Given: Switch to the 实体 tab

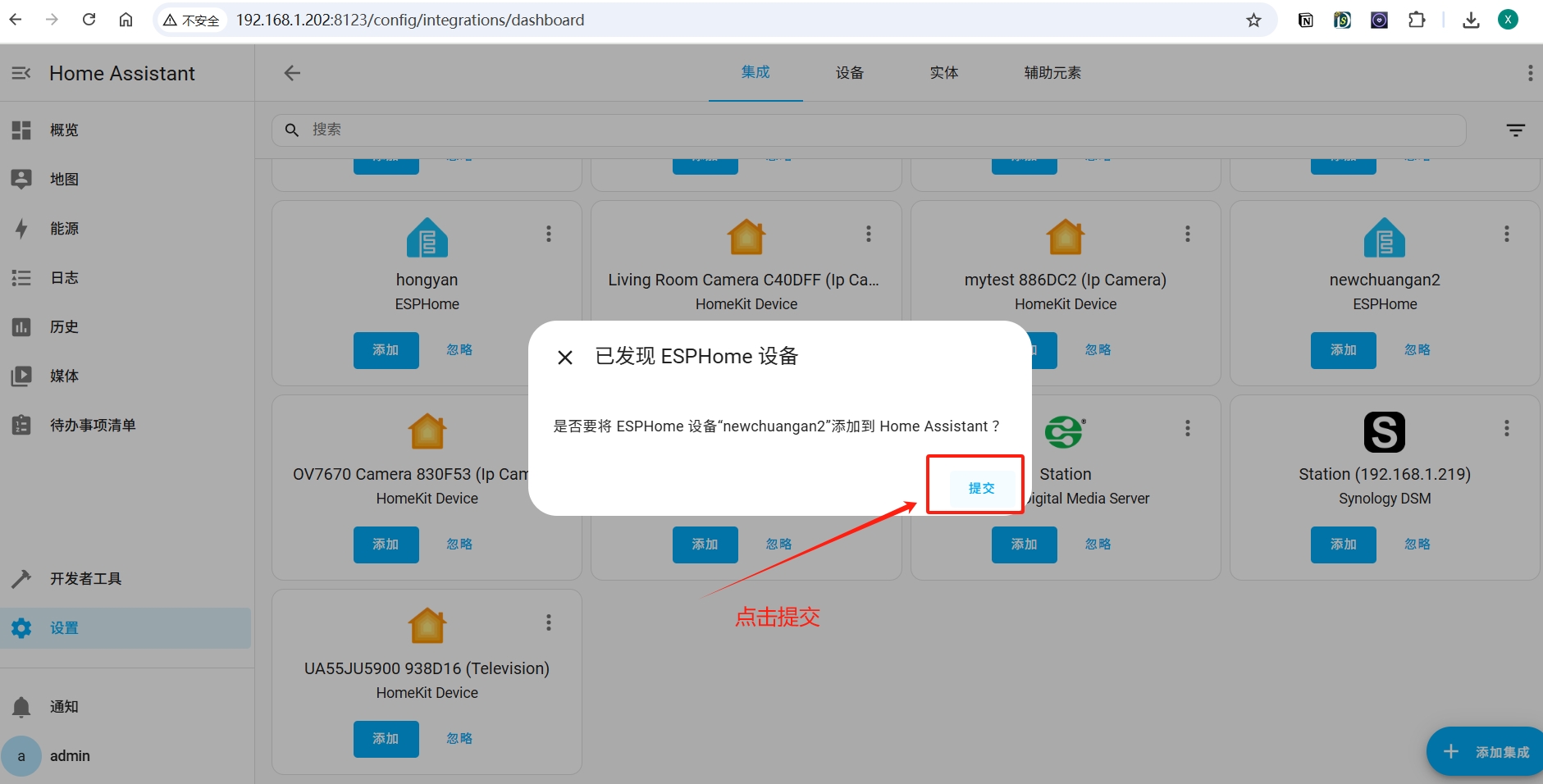Looking at the screenshot, I should point(944,72).
